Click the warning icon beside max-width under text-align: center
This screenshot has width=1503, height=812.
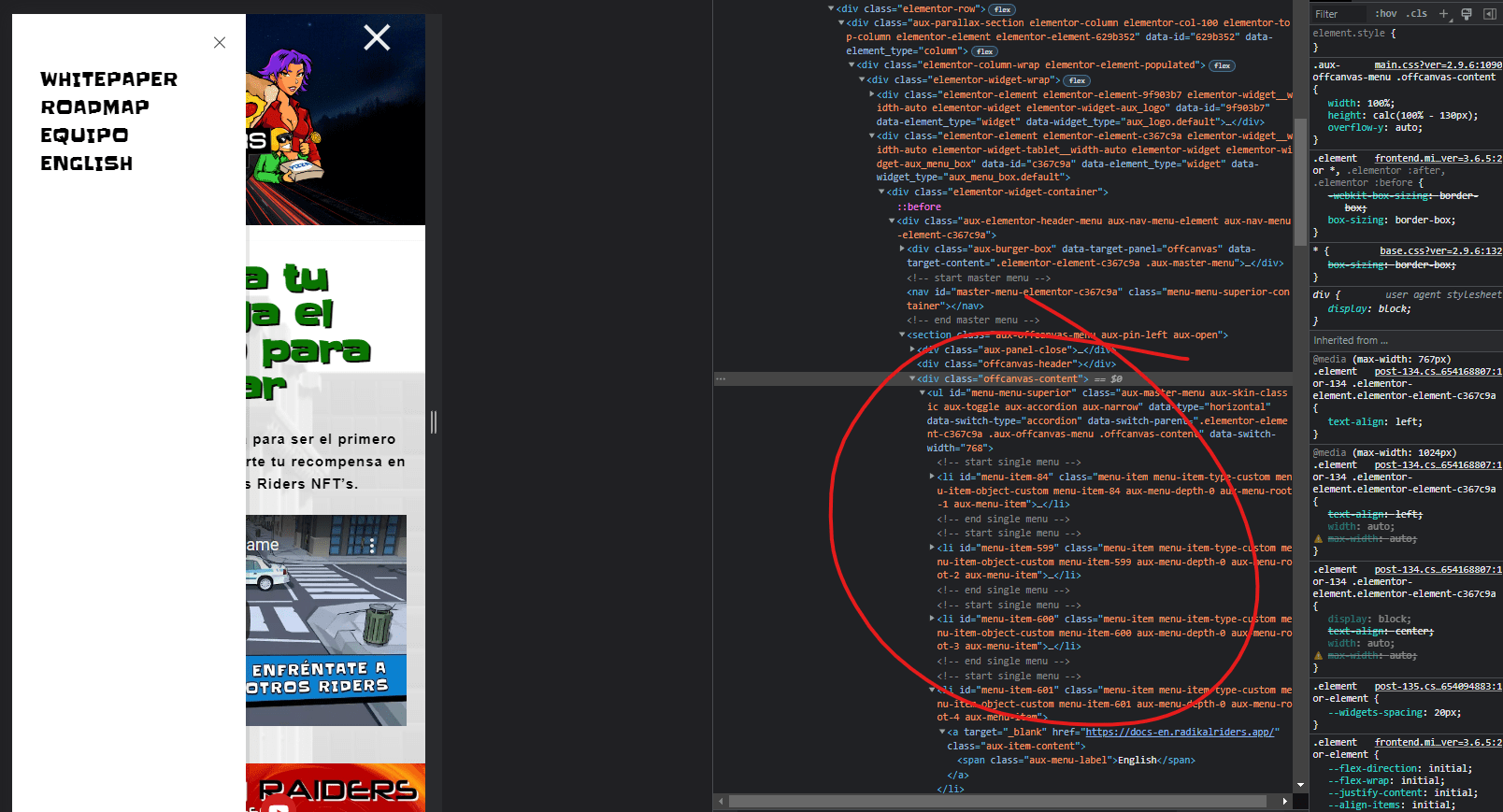pos(1319,656)
